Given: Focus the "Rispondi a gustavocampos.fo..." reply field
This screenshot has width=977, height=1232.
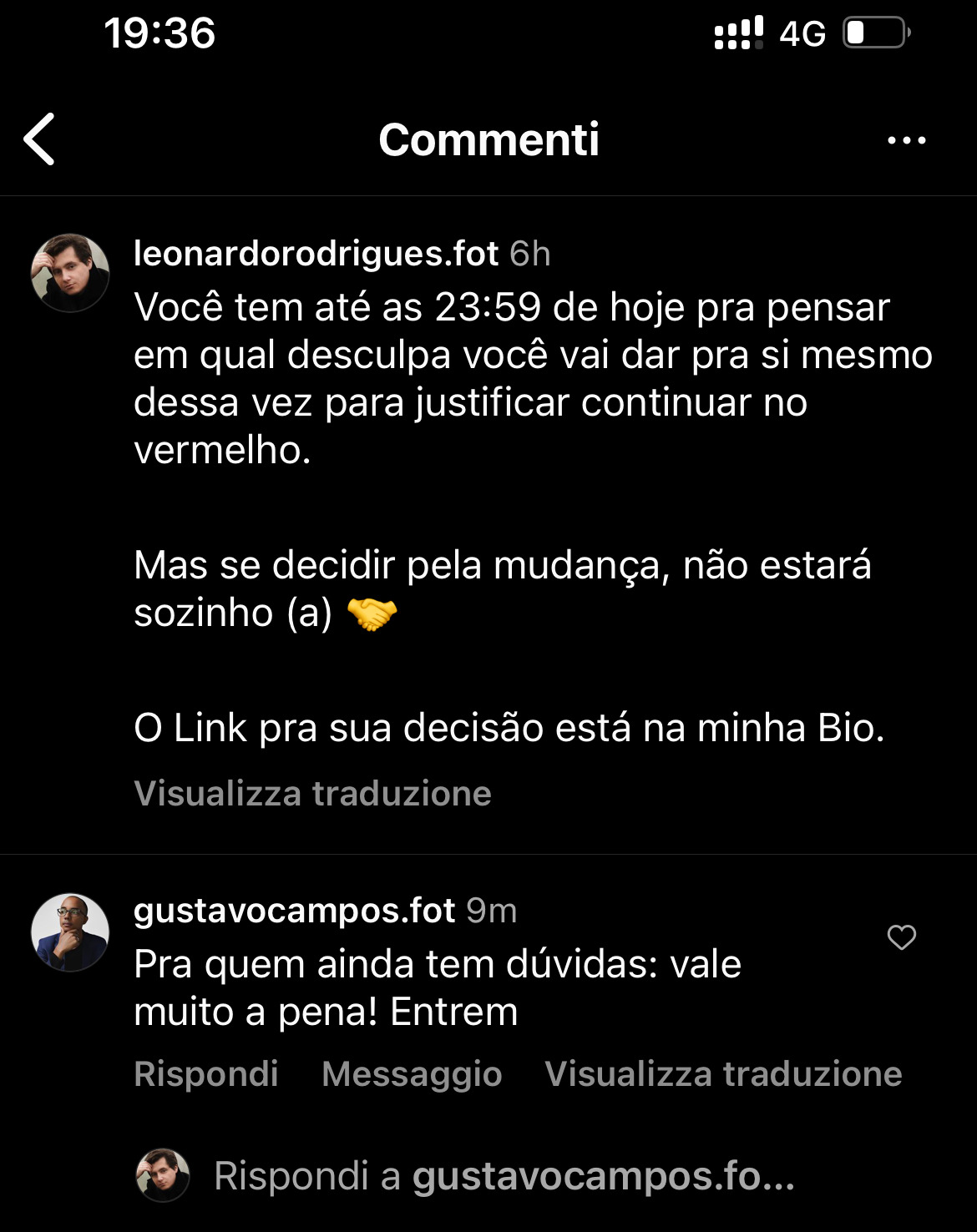Looking at the screenshot, I should coord(504,1175).
